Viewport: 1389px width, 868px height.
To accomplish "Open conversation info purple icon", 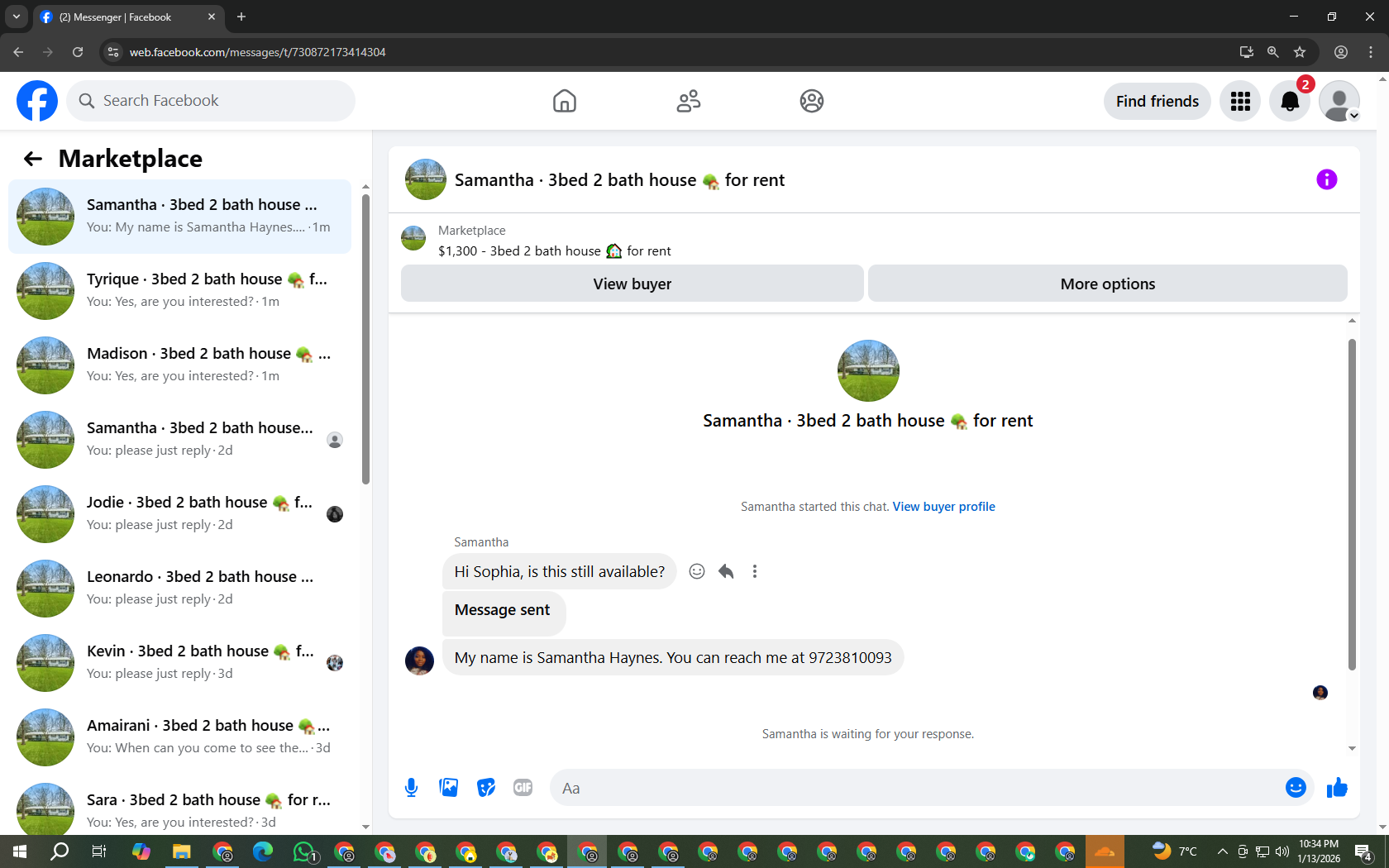I will [1327, 179].
